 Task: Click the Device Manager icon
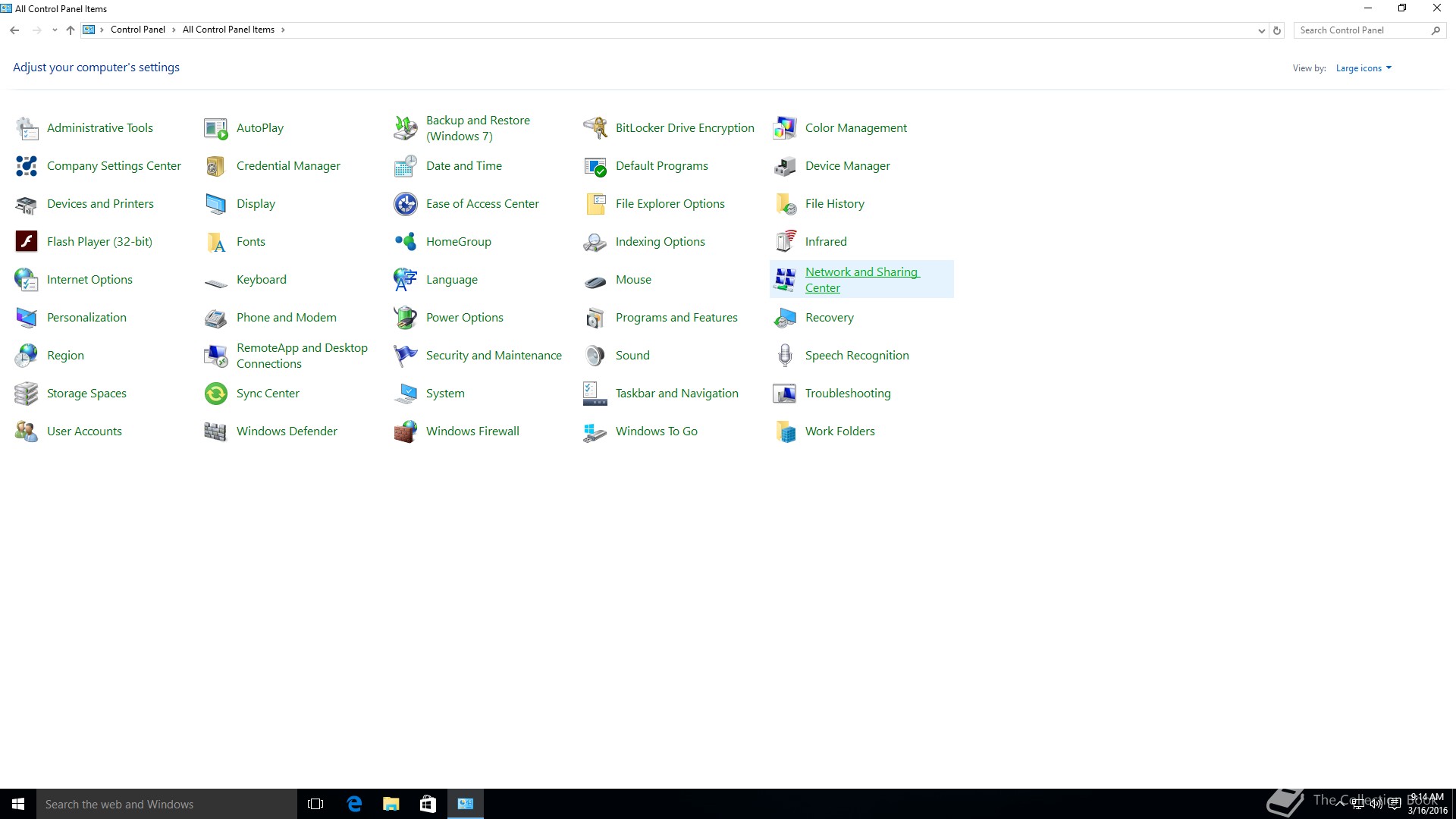pyautogui.click(x=785, y=166)
